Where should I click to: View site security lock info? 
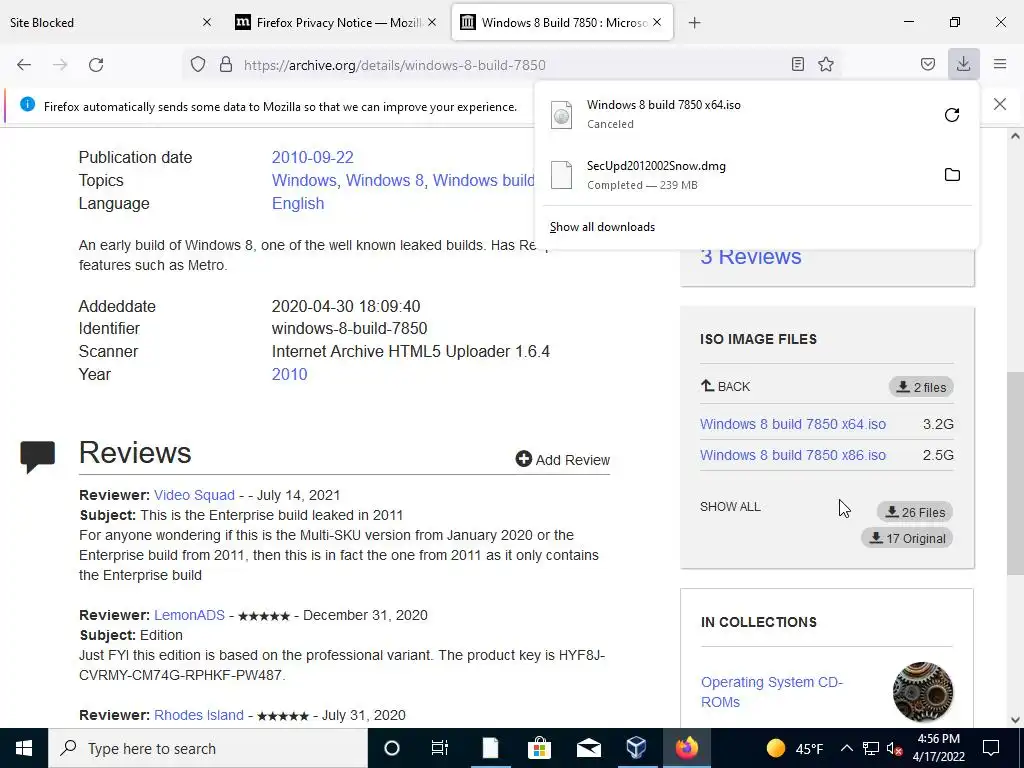coord(226,65)
